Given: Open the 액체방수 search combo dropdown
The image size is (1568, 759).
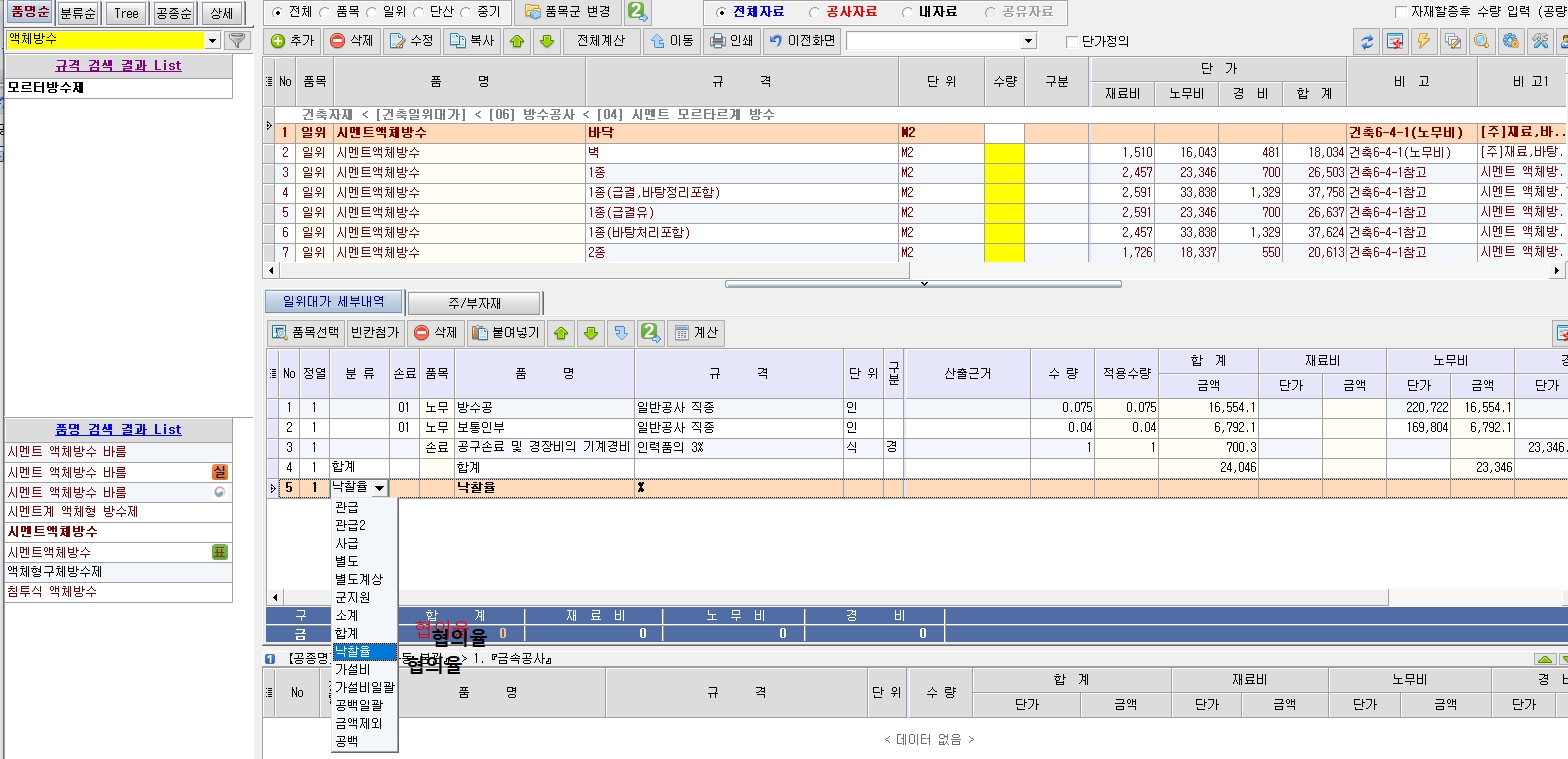Looking at the screenshot, I should 212,40.
